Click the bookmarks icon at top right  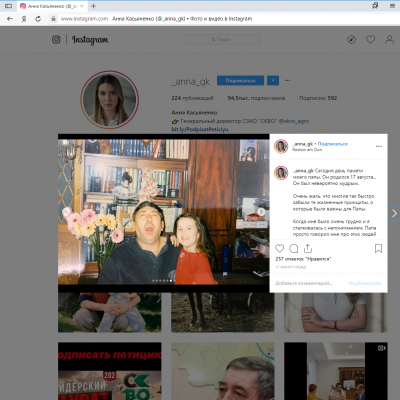tap(375, 5)
